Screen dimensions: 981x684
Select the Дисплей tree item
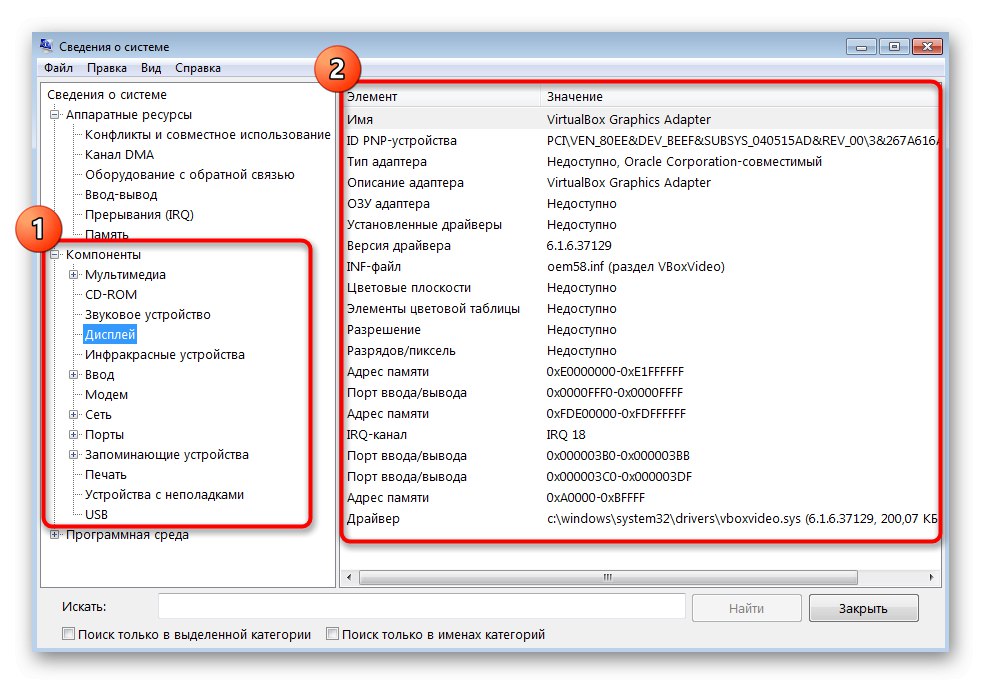pyautogui.click(x=110, y=334)
